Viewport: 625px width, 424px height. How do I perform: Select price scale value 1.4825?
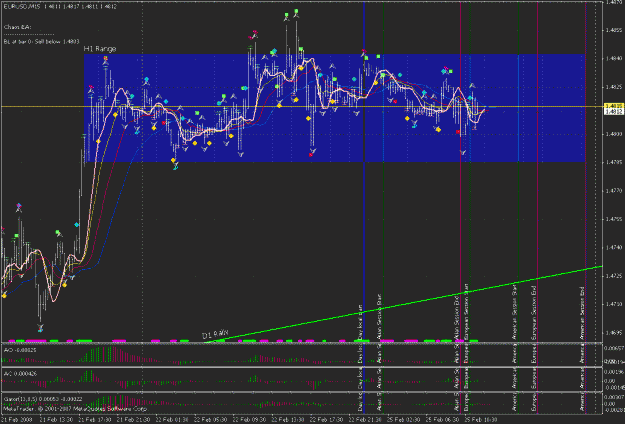pyautogui.click(x=614, y=87)
